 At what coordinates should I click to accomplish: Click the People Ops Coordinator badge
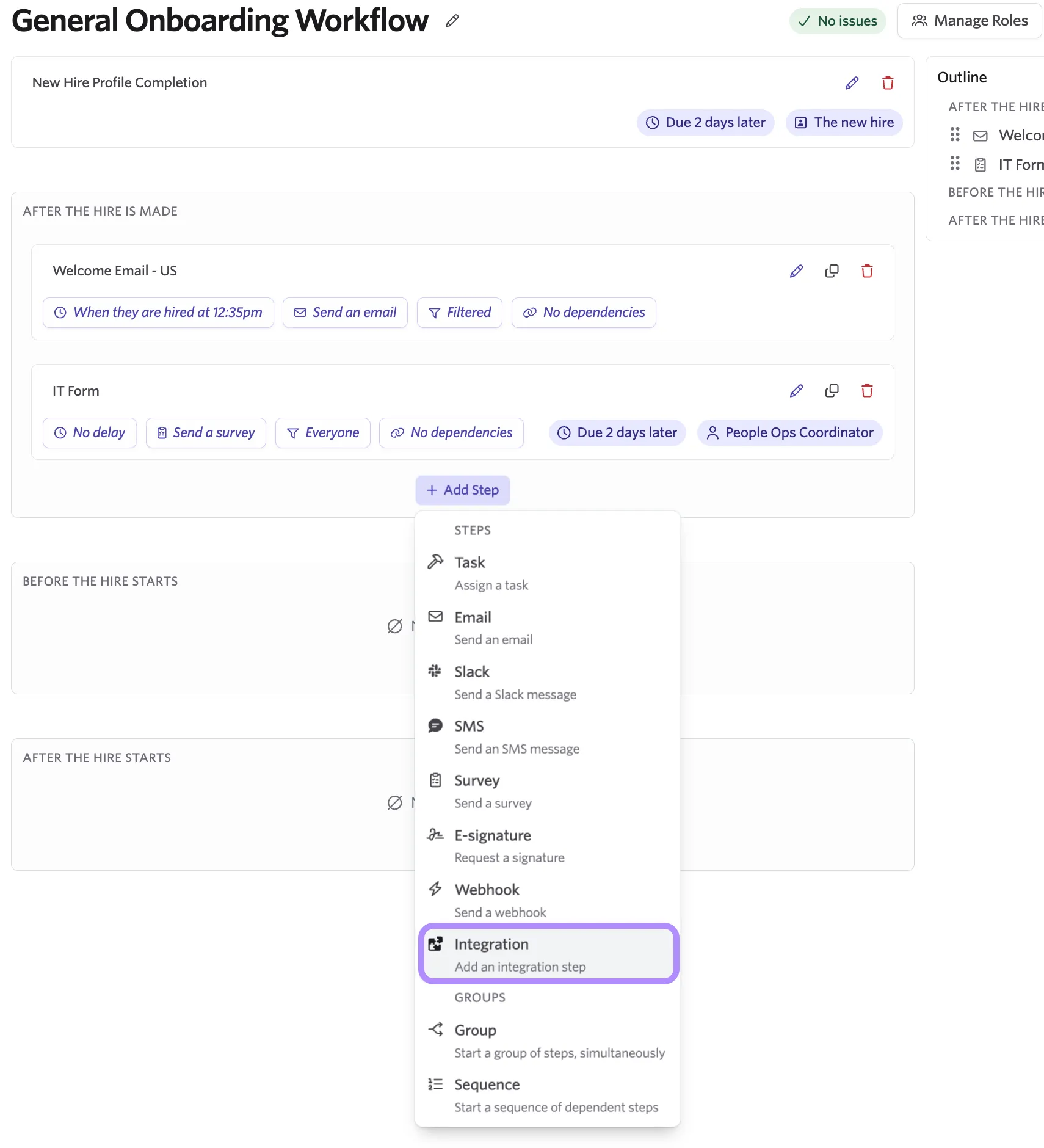(x=790, y=433)
